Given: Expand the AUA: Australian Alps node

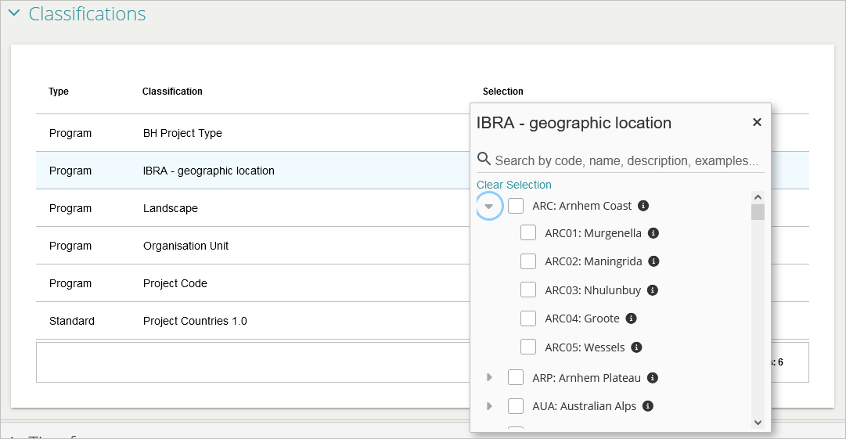Looking at the screenshot, I should [489, 406].
